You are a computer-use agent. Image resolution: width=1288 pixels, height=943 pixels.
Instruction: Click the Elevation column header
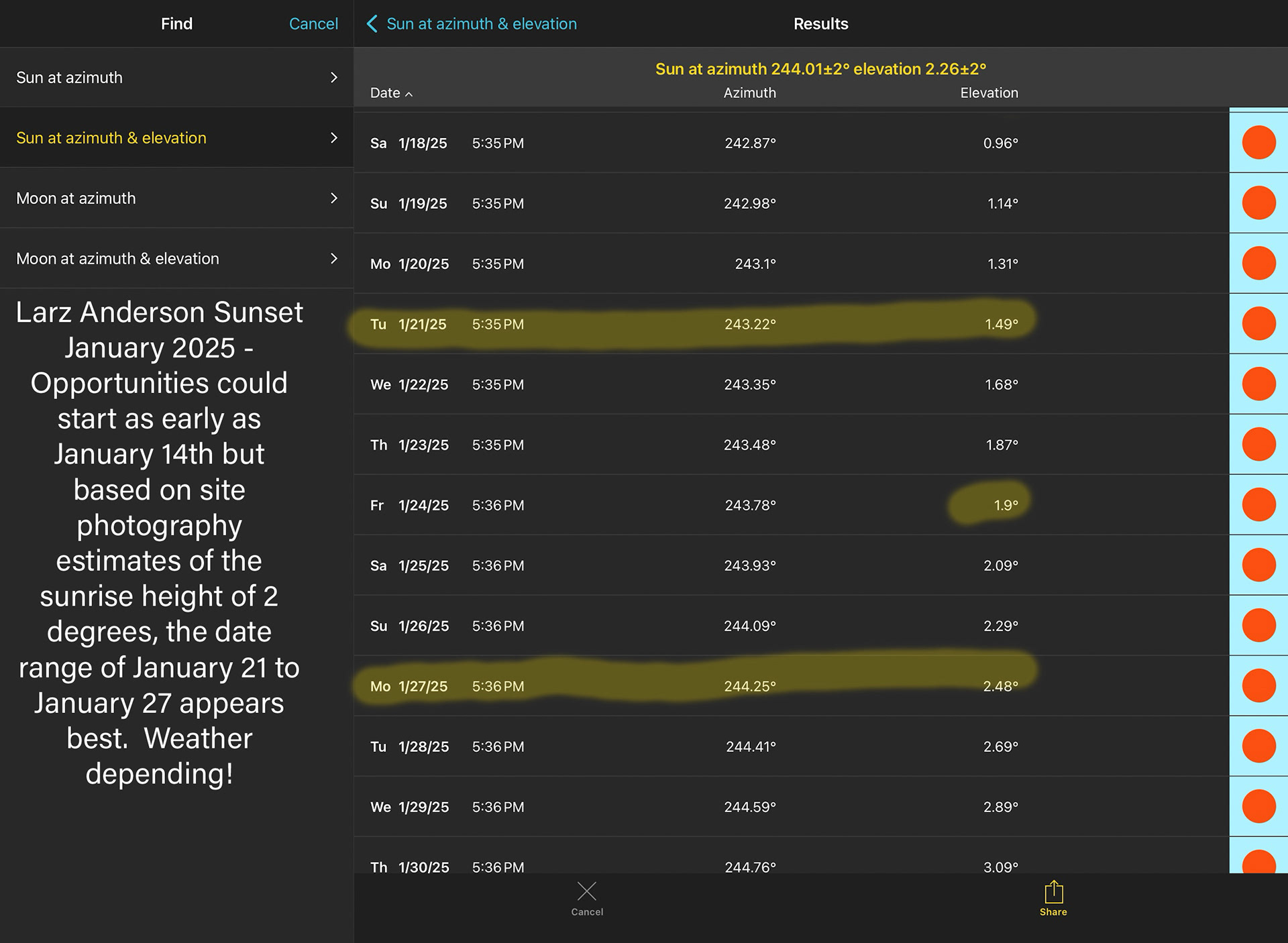click(x=989, y=93)
